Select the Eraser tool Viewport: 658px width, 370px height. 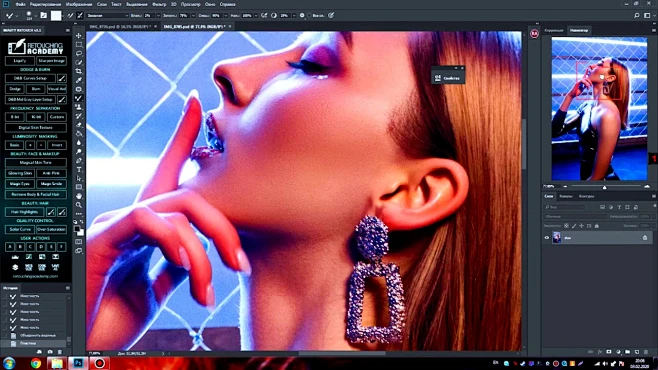point(79,125)
